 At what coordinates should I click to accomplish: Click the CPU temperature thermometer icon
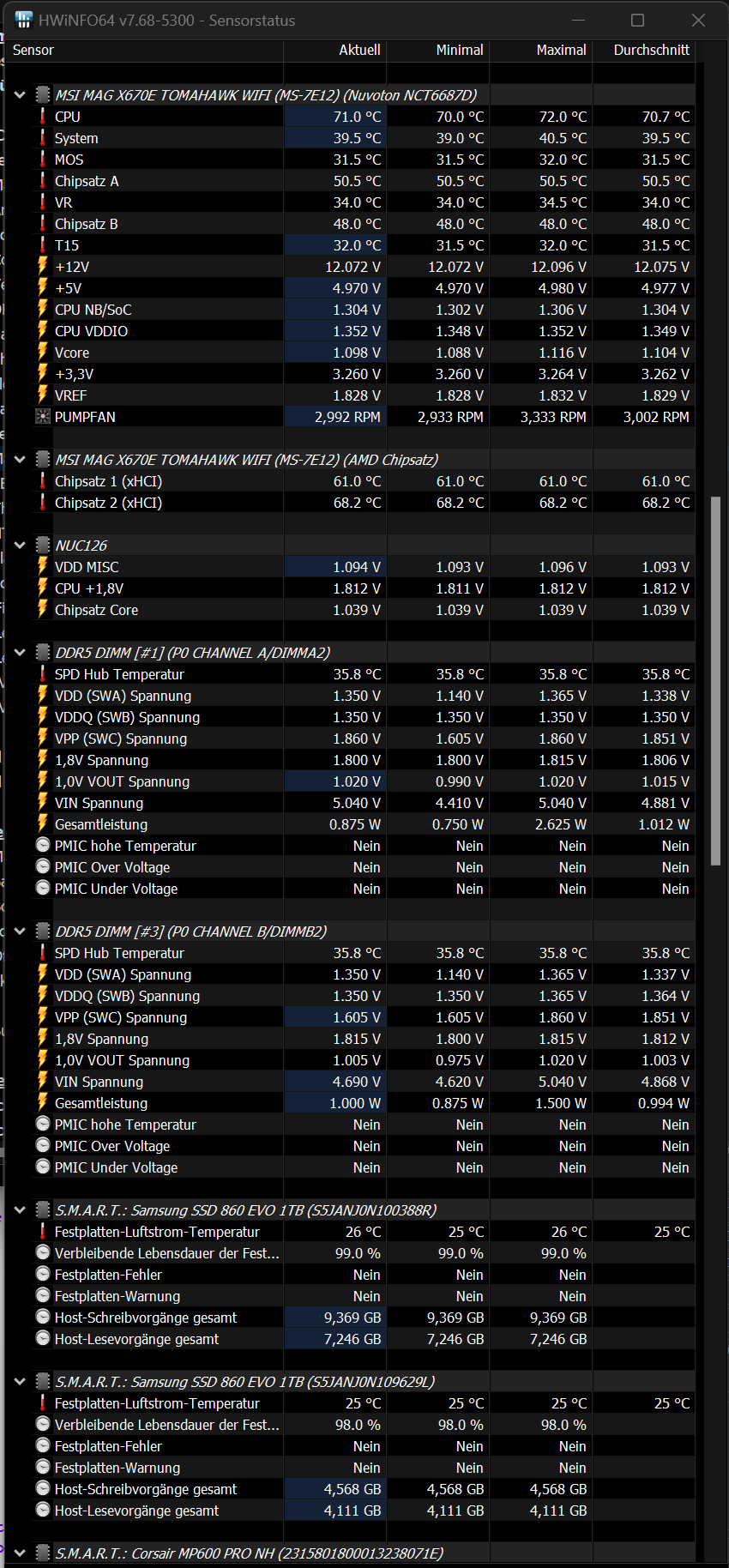(43, 117)
